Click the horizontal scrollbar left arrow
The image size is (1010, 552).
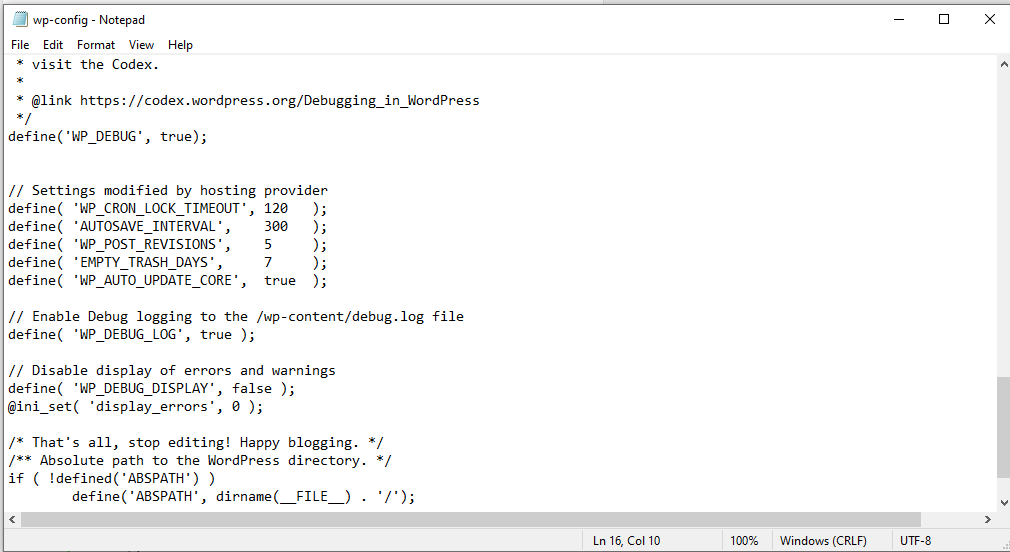click(12, 519)
